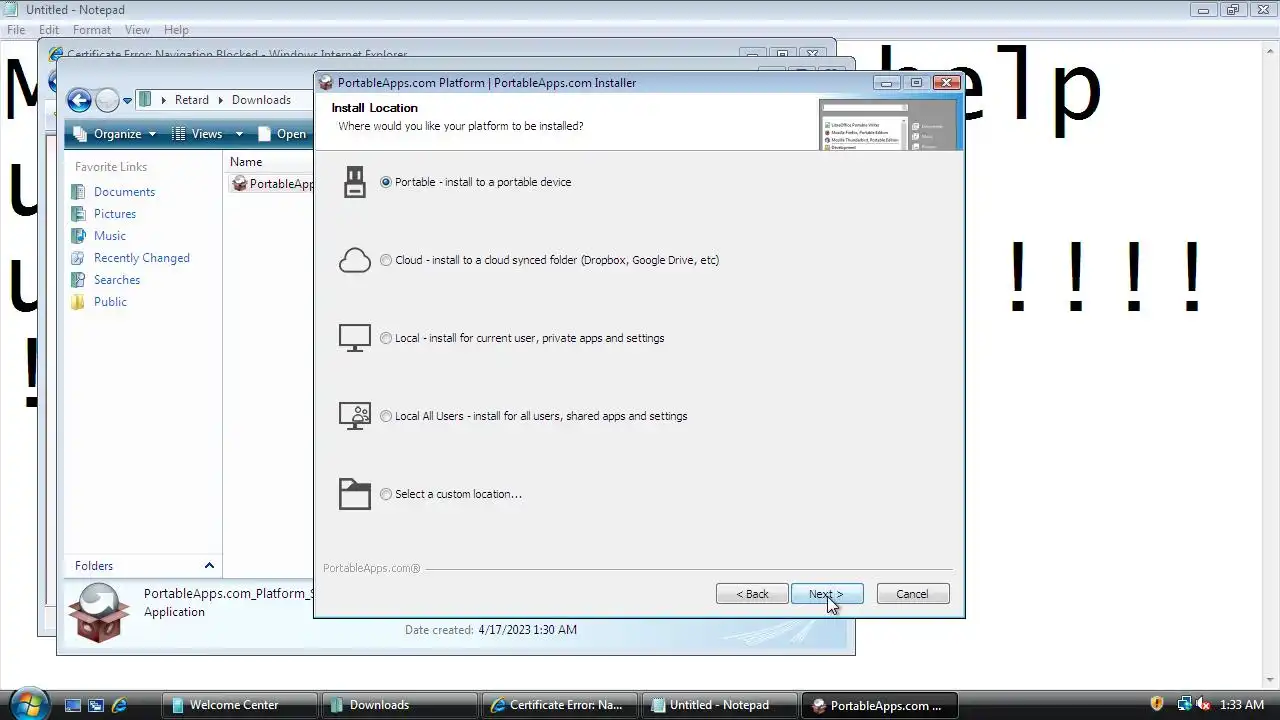Click the Next button in installer
1280x720 pixels.
click(827, 594)
